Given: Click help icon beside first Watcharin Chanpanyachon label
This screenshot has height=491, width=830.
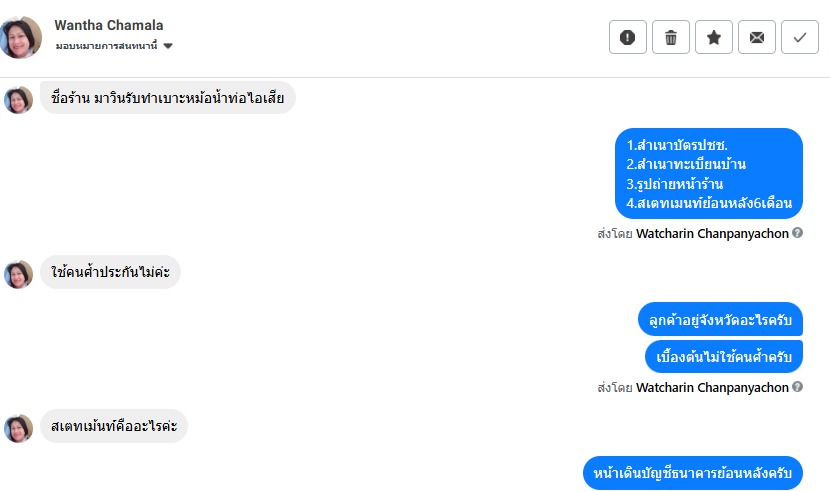Looking at the screenshot, I should pyautogui.click(x=798, y=232).
